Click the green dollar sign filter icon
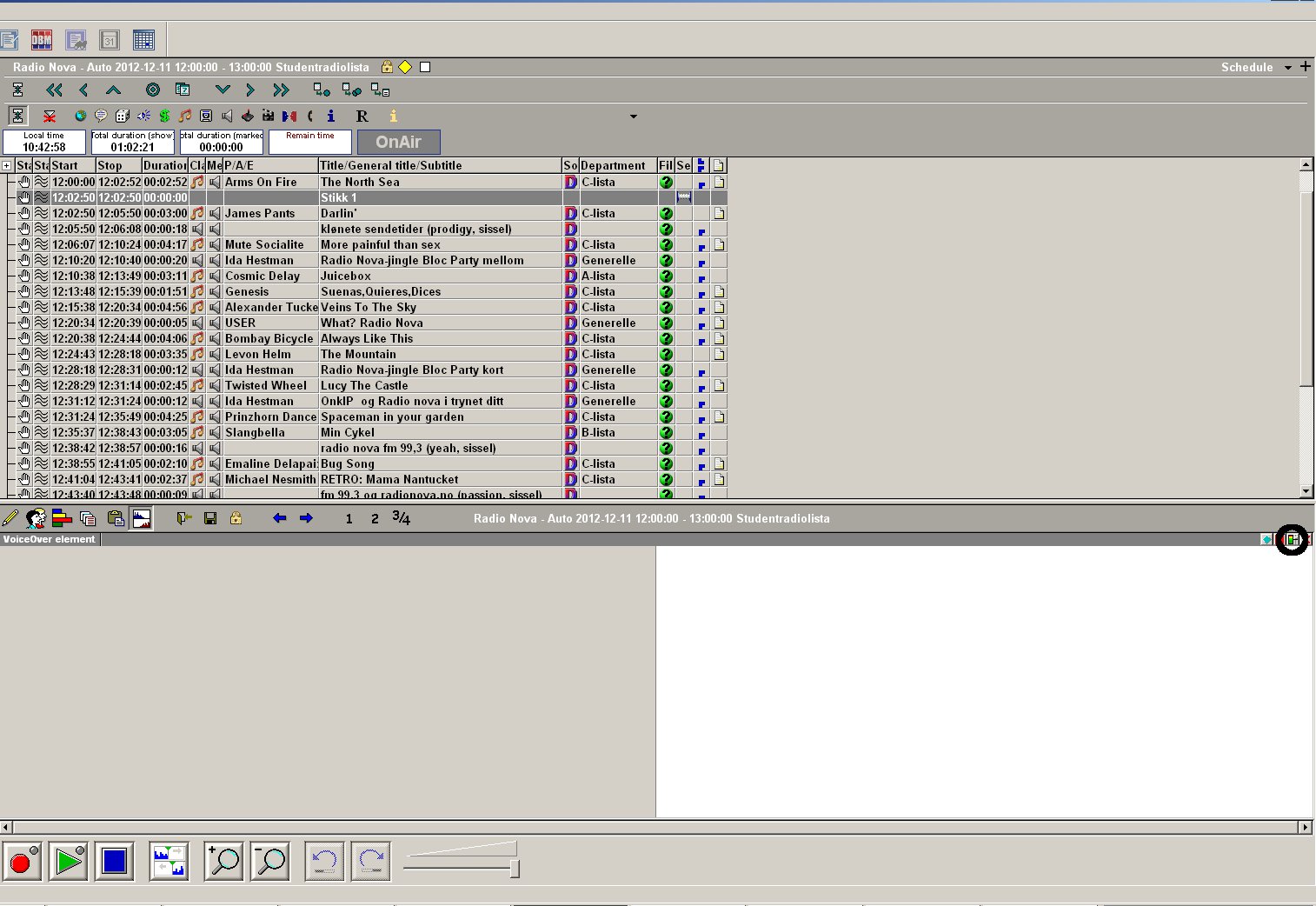This screenshot has width=1316, height=906. (164, 116)
